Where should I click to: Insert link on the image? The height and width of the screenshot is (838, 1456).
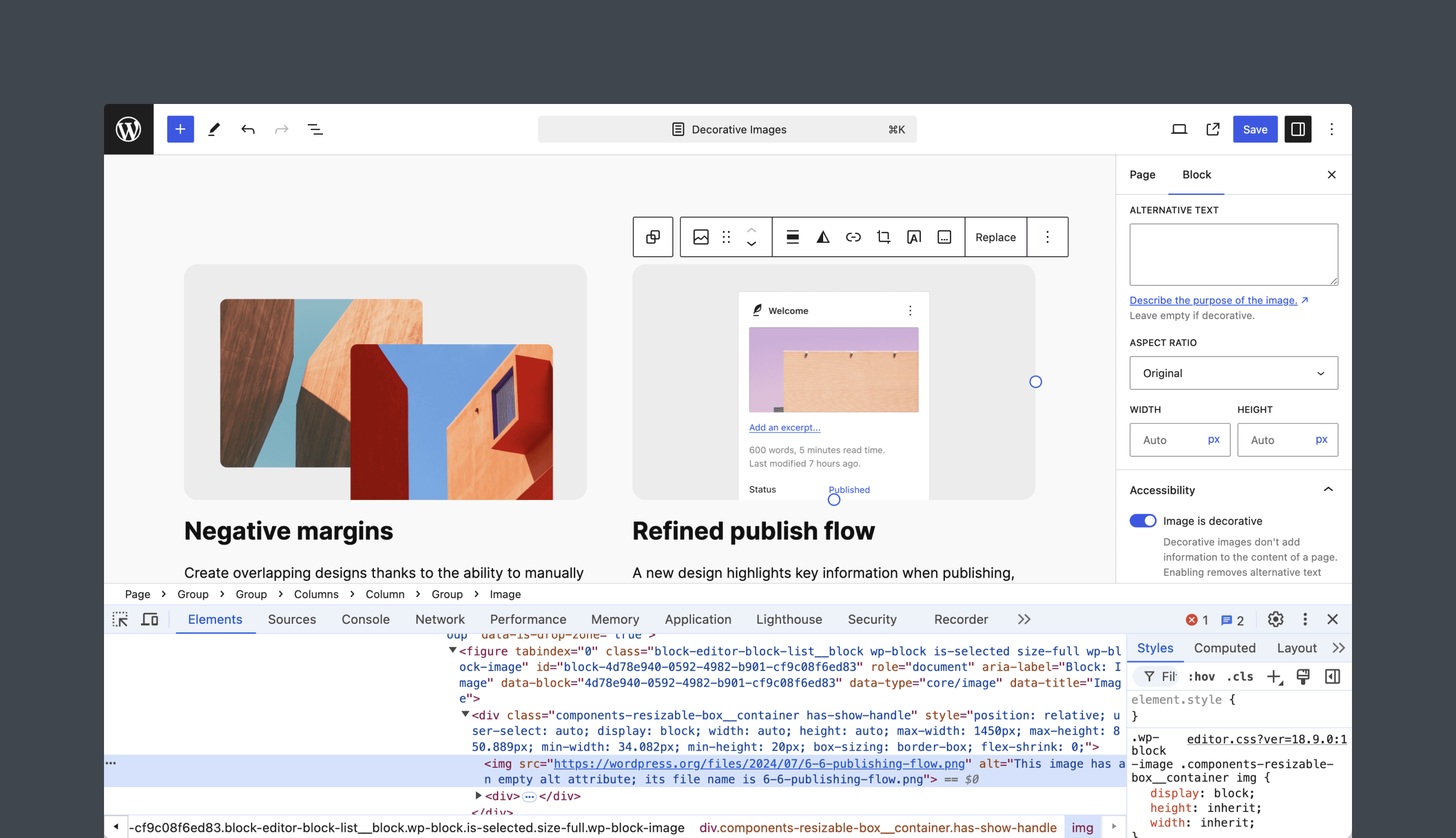(x=853, y=237)
